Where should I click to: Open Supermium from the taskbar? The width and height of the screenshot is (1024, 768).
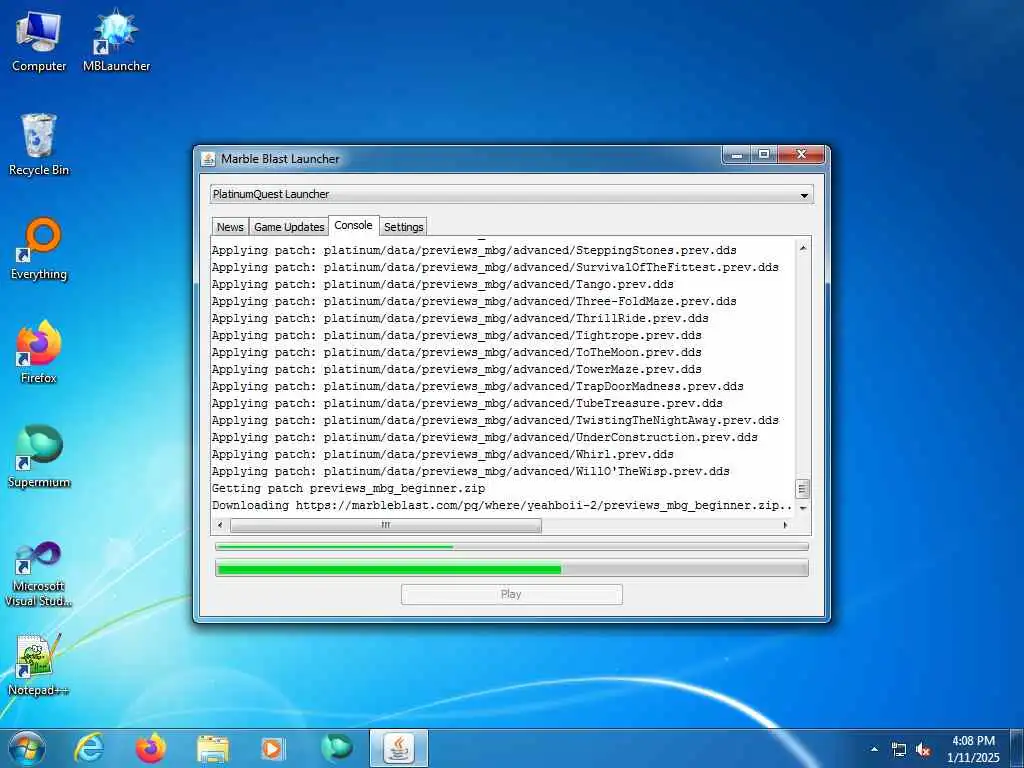pyautogui.click(x=336, y=748)
